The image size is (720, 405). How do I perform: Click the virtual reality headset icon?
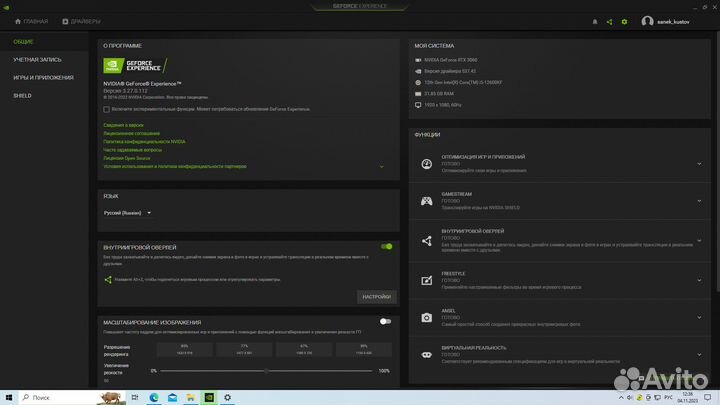point(427,354)
